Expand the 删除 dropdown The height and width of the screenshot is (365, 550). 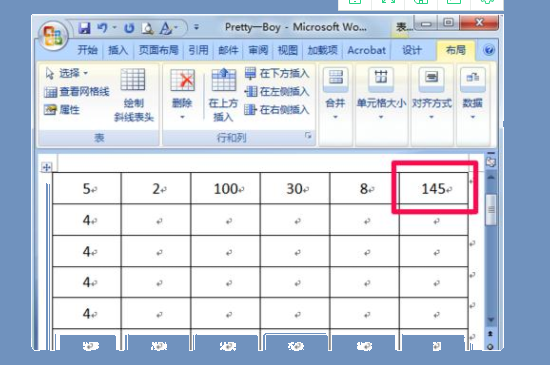pyautogui.click(x=182, y=117)
